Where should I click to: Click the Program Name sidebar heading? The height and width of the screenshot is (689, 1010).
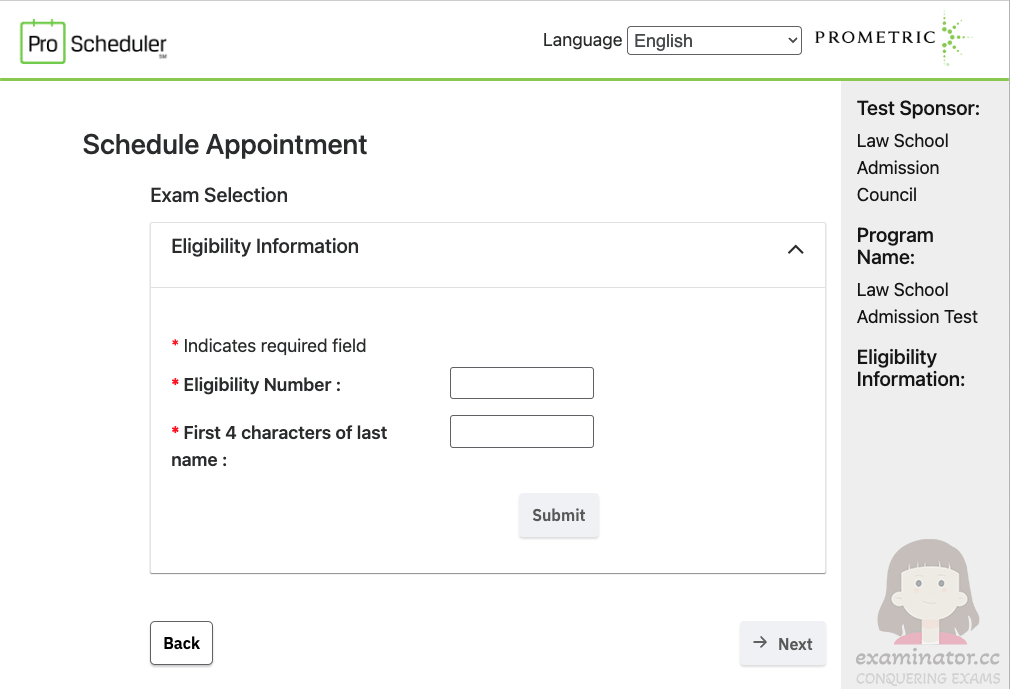(x=895, y=246)
